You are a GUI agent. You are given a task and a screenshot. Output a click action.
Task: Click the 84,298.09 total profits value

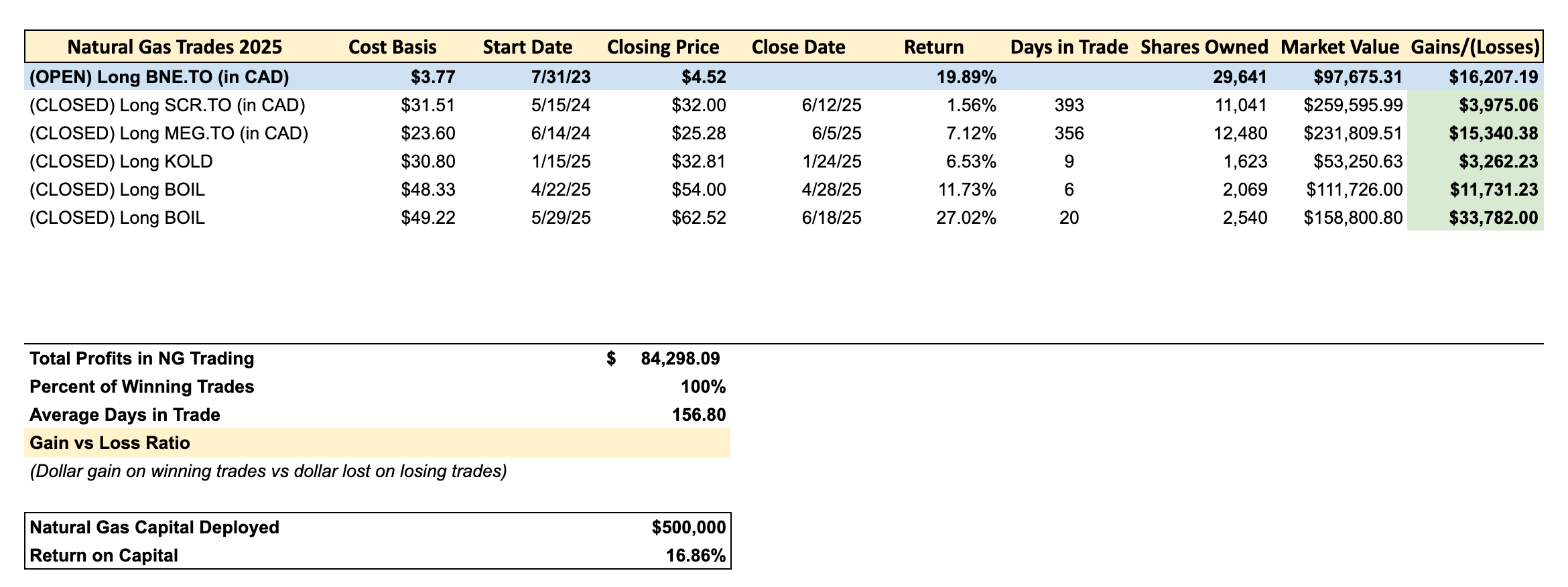(680, 358)
